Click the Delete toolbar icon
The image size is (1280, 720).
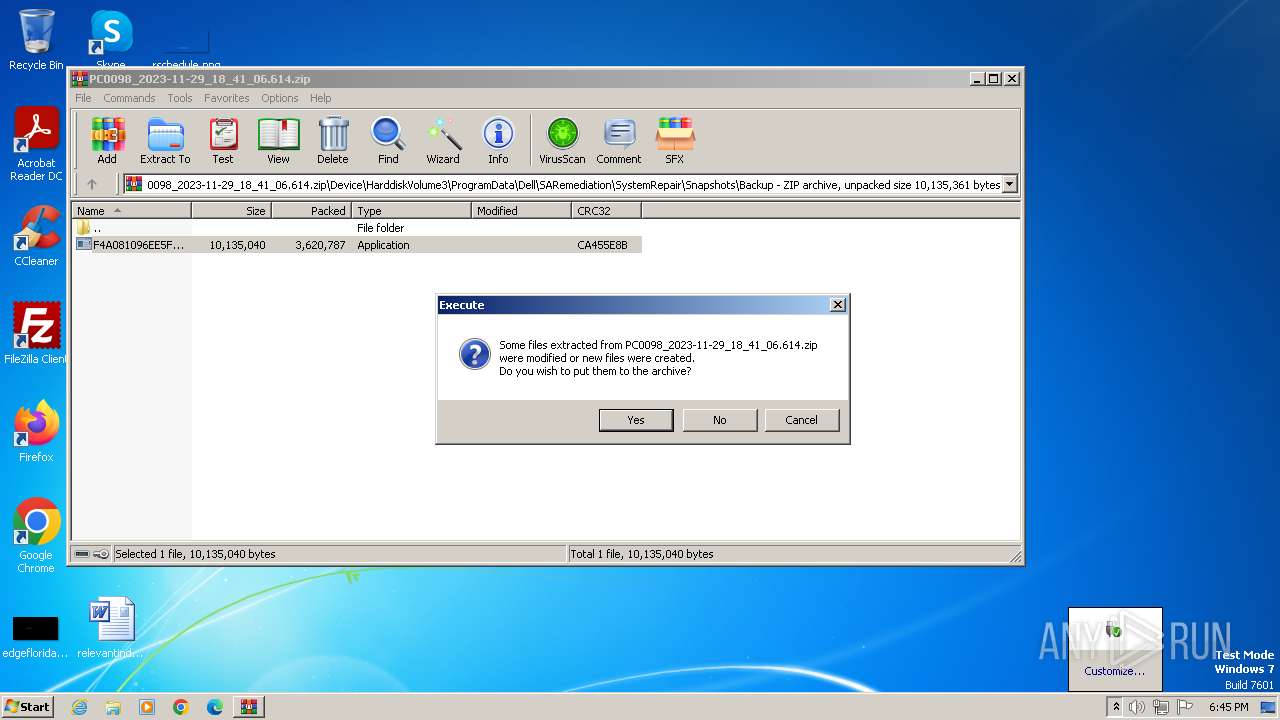click(333, 141)
